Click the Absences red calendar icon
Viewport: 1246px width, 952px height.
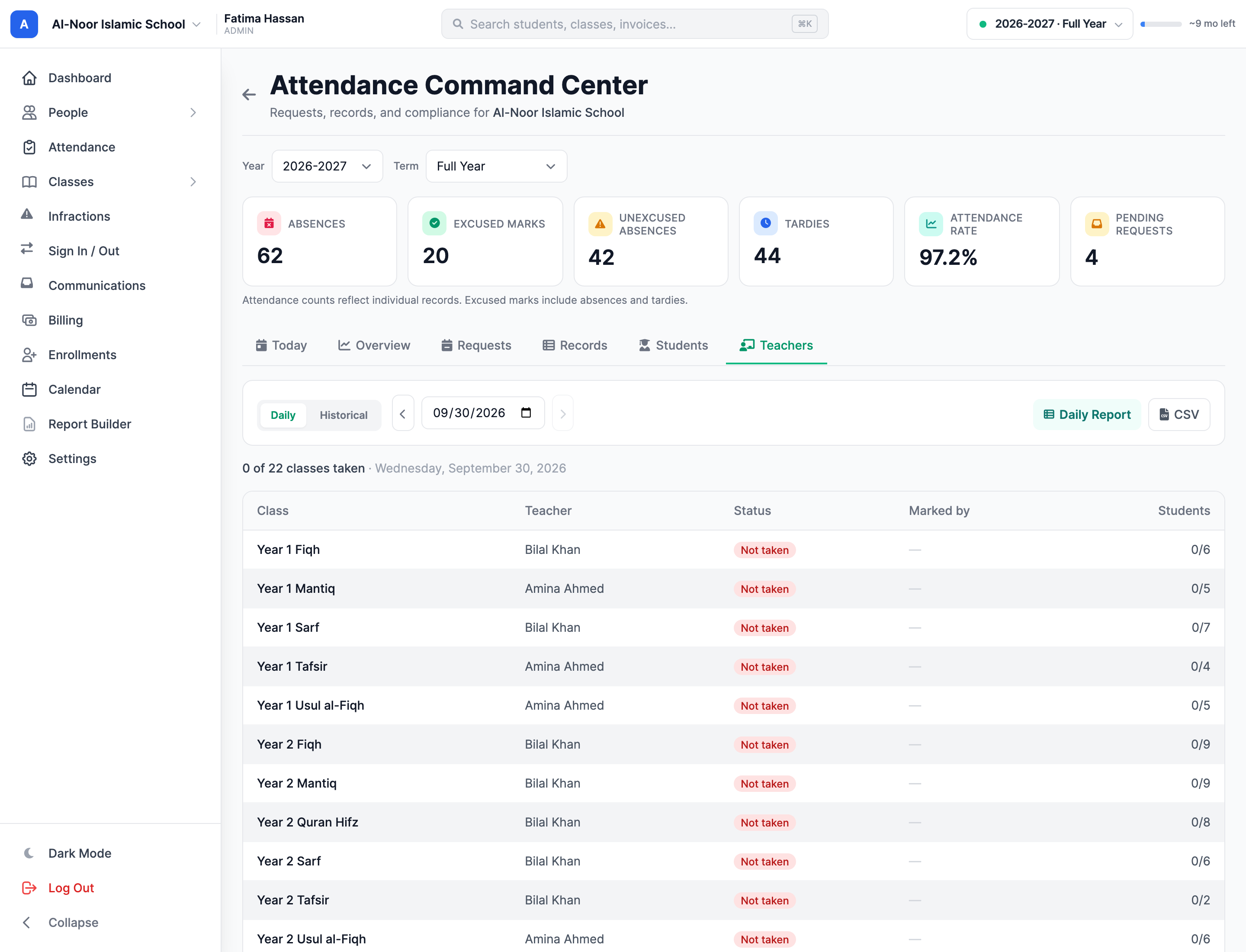[269, 223]
